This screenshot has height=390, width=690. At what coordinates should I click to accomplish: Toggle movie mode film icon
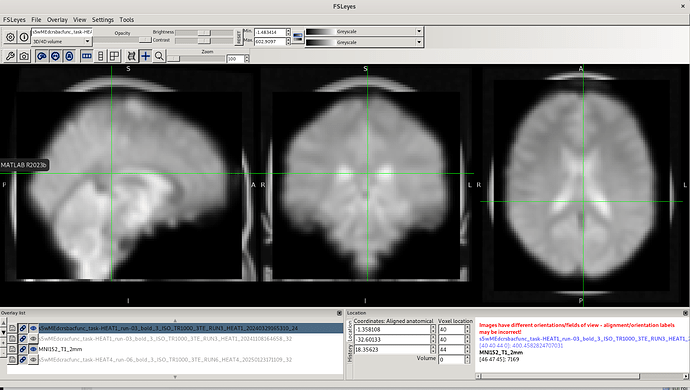point(131,56)
